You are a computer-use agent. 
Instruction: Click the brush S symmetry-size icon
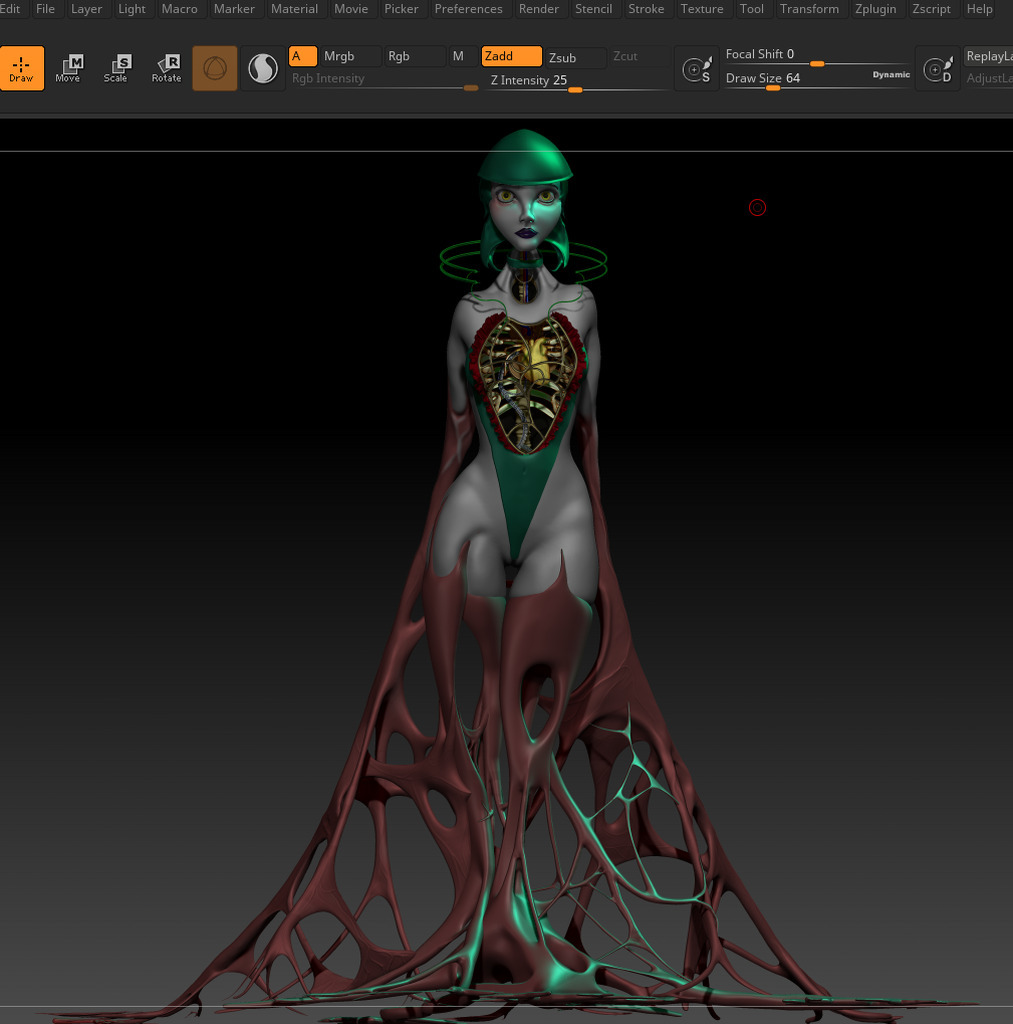696,69
